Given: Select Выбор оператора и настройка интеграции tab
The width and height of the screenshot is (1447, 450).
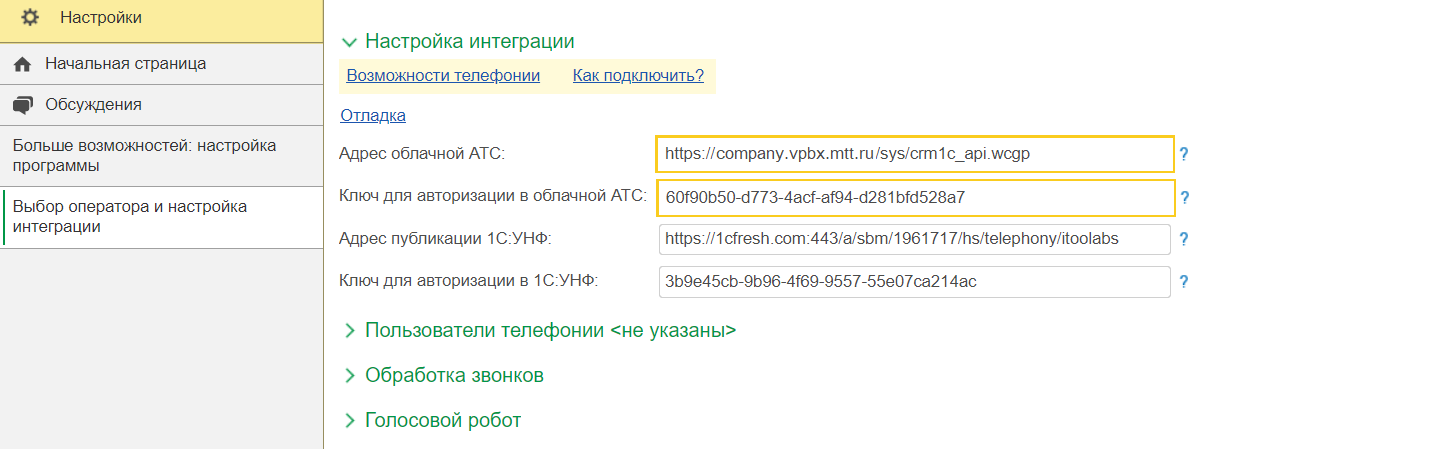Looking at the screenshot, I should click(x=130, y=217).
